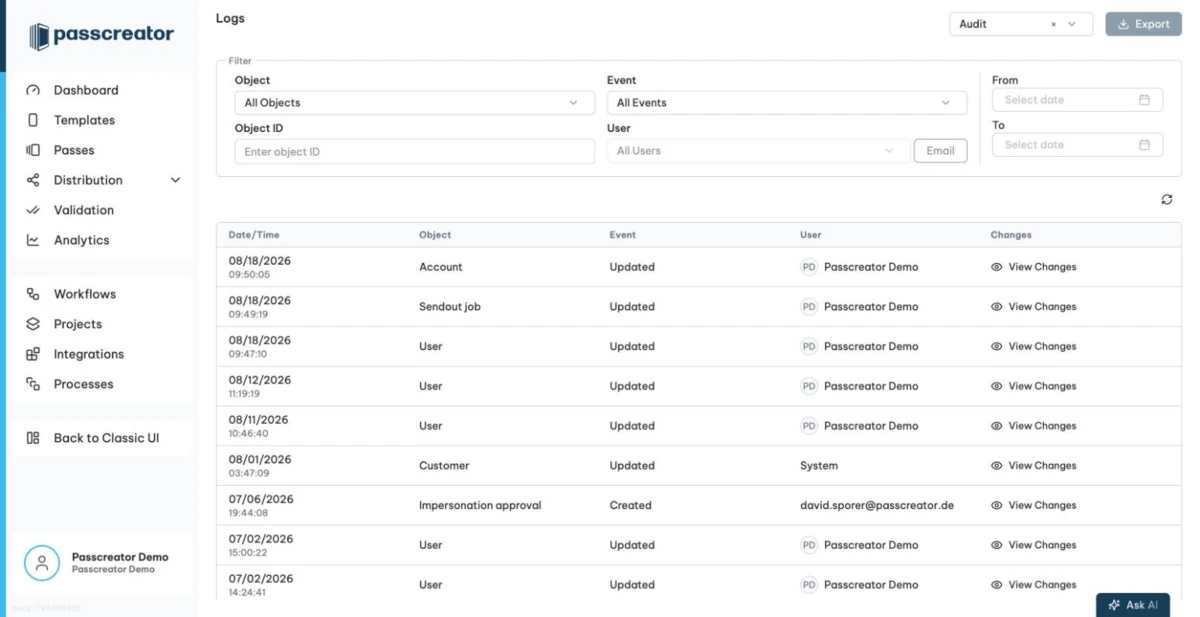Image resolution: width=1200 pixels, height=617 pixels.
Task: View changes for the 14:24:41 row
Action: coord(1033,585)
